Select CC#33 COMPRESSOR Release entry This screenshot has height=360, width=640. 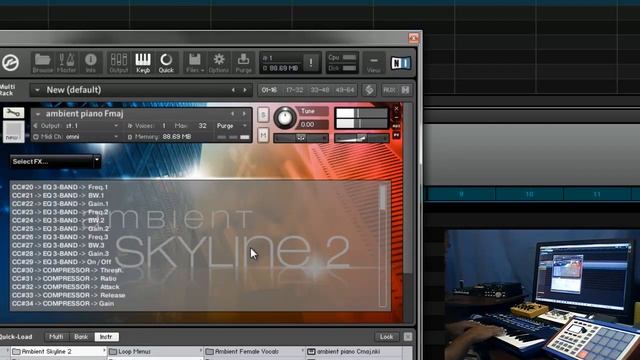68,296
